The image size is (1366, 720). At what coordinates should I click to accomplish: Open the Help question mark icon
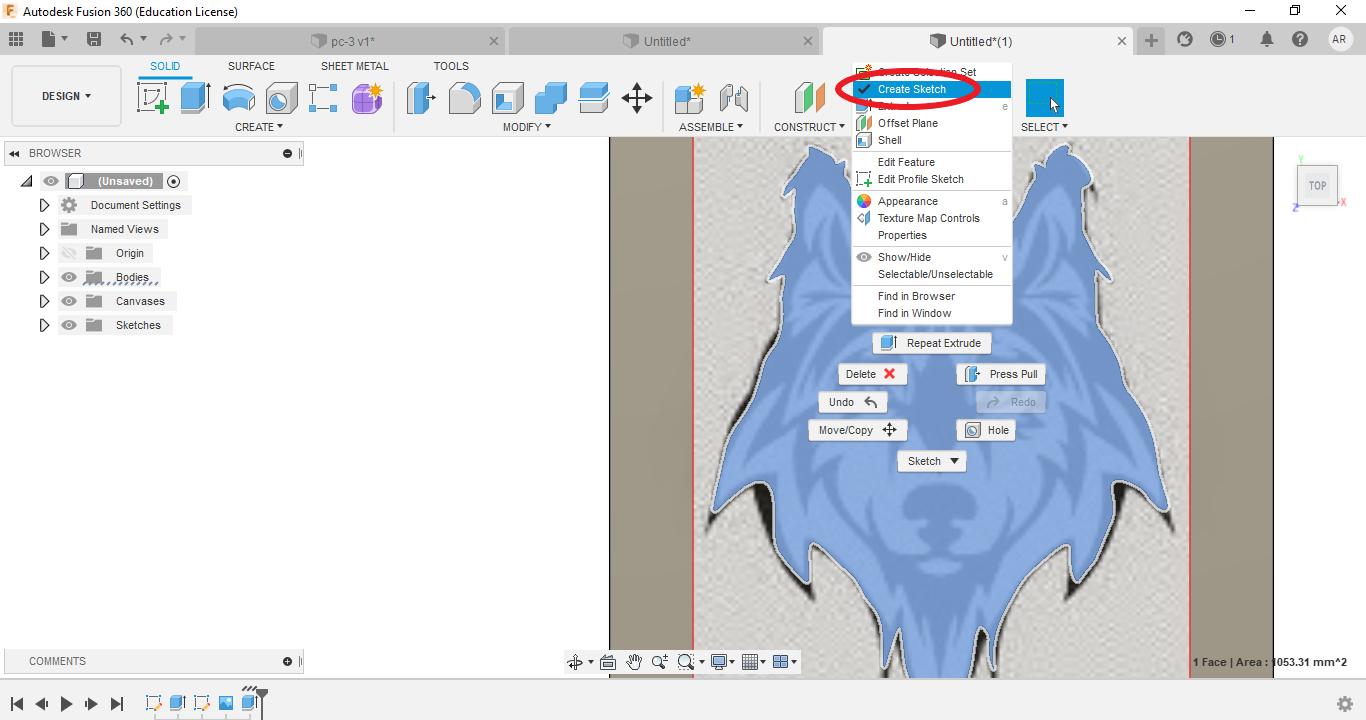point(1300,40)
